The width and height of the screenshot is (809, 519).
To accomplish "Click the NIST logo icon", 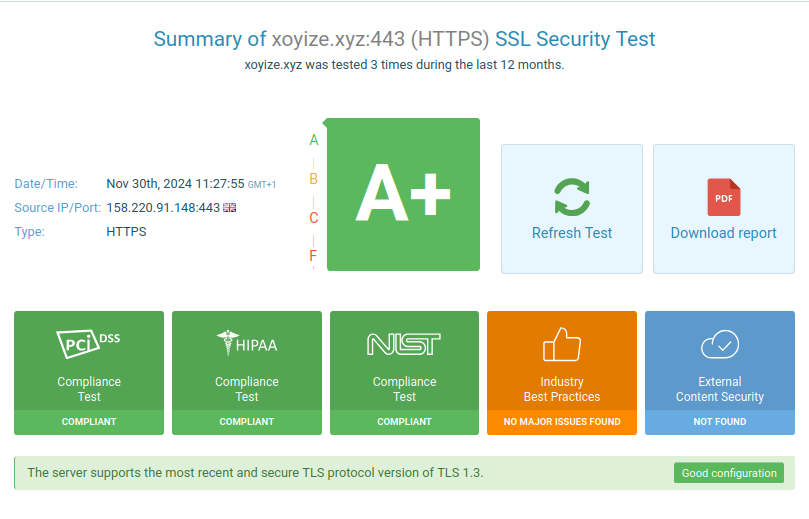I will (x=404, y=344).
